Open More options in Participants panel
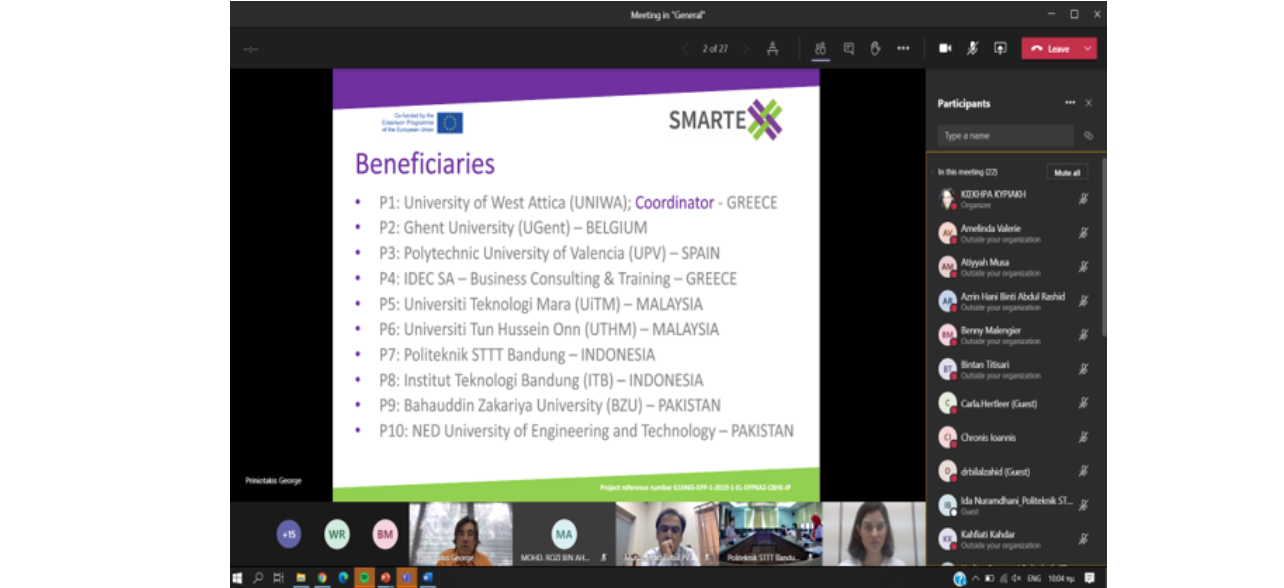Screen dimensions: 1284x588 click(x=1070, y=103)
